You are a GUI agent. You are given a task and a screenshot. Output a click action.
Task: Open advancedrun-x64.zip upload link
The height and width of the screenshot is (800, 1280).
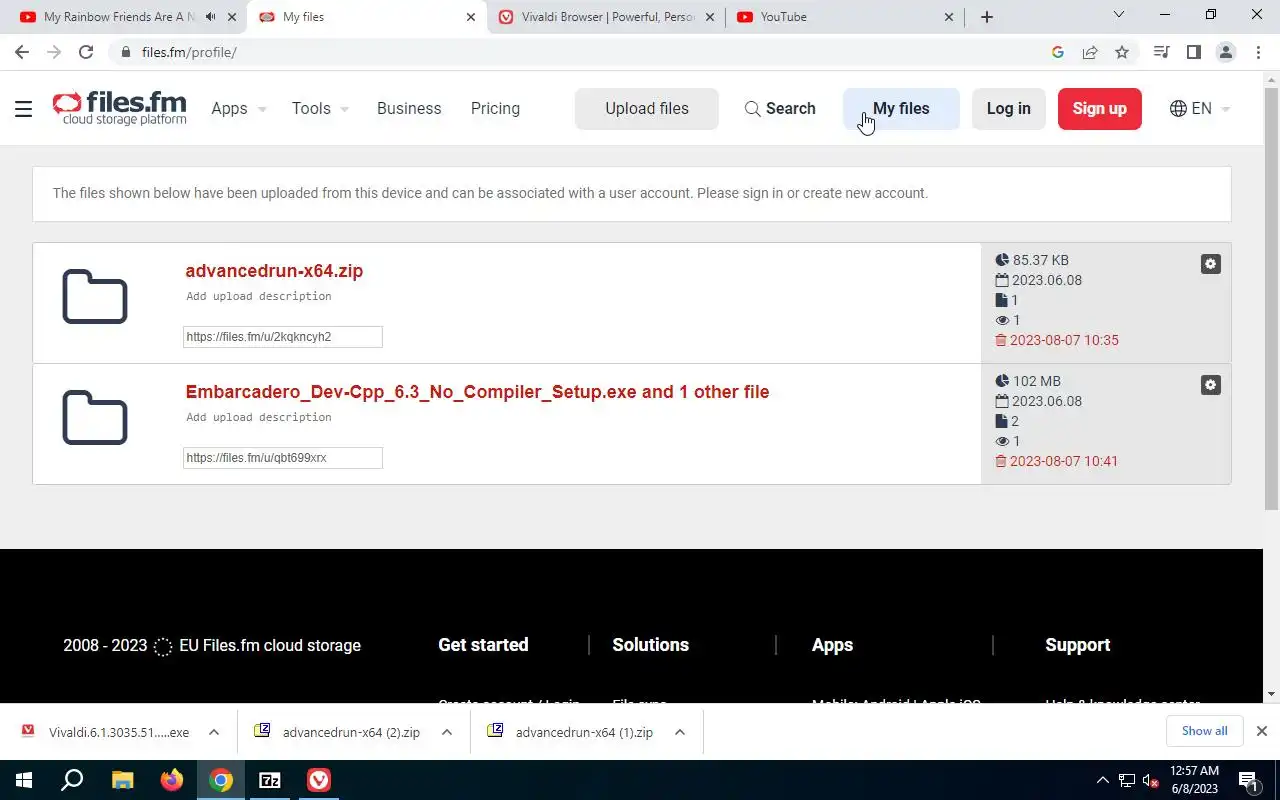[x=274, y=271]
